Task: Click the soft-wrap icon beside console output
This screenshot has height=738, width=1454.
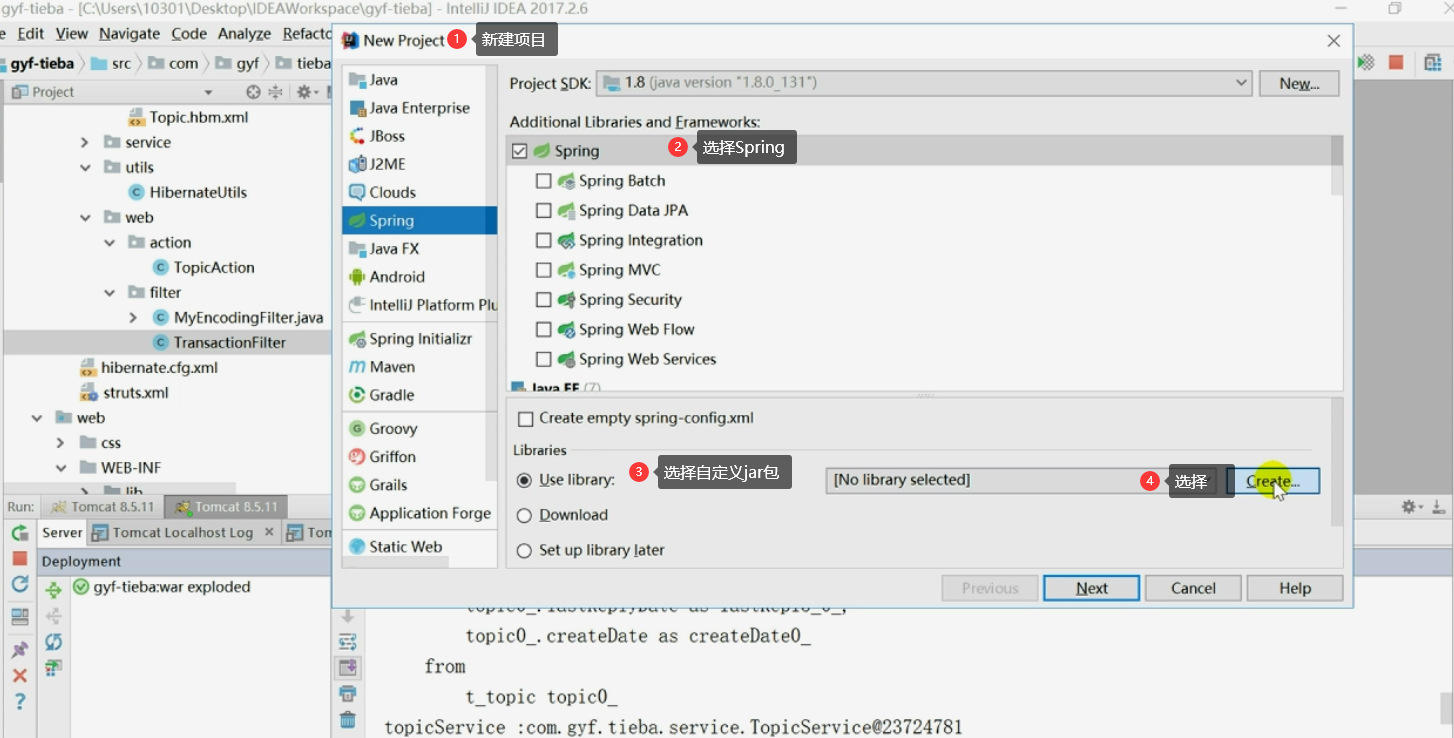Action: [347, 642]
